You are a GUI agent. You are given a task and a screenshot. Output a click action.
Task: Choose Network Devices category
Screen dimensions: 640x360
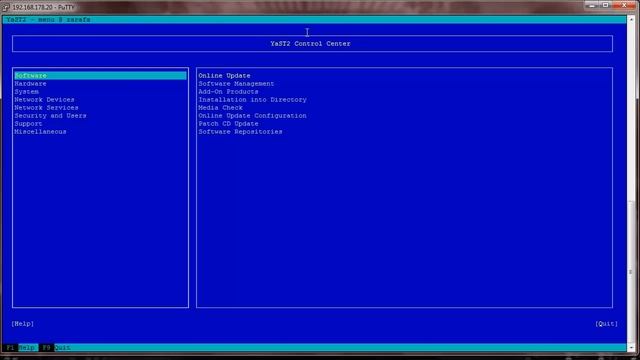tap(44, 100)
